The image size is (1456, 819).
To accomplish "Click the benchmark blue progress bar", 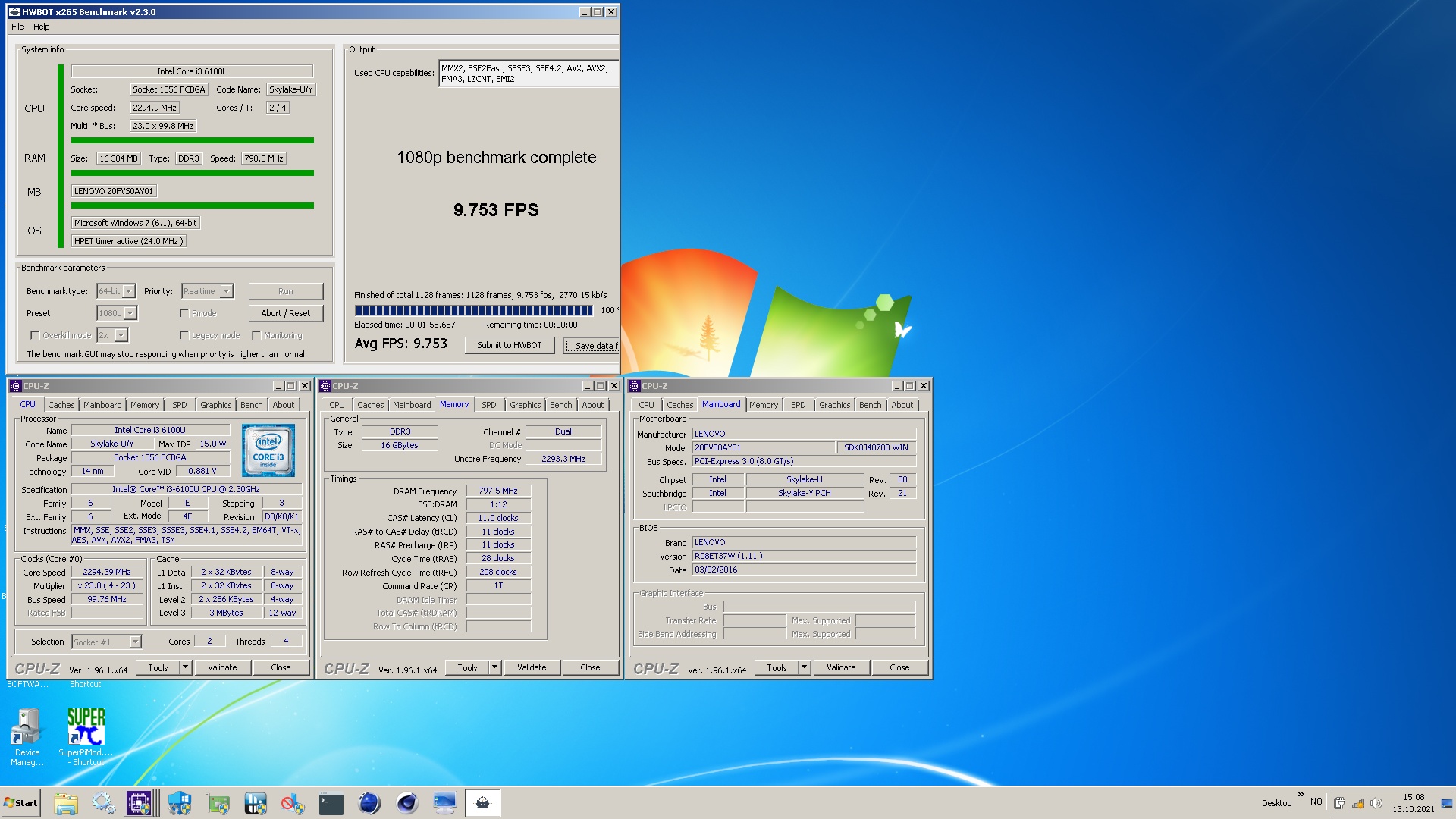I will (x=474, y=310).
